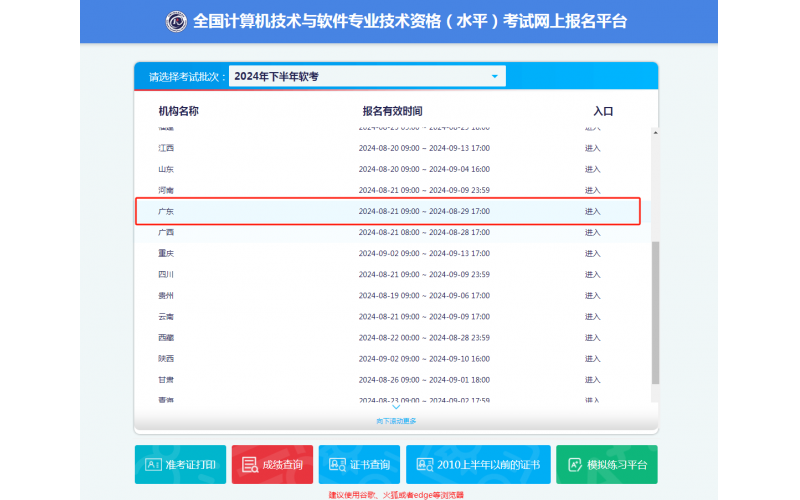The height and width of the screenshot is (500, 800).
Task: Open the exam batch dropdown 2024年下半年软考
Action: point(367,77)
